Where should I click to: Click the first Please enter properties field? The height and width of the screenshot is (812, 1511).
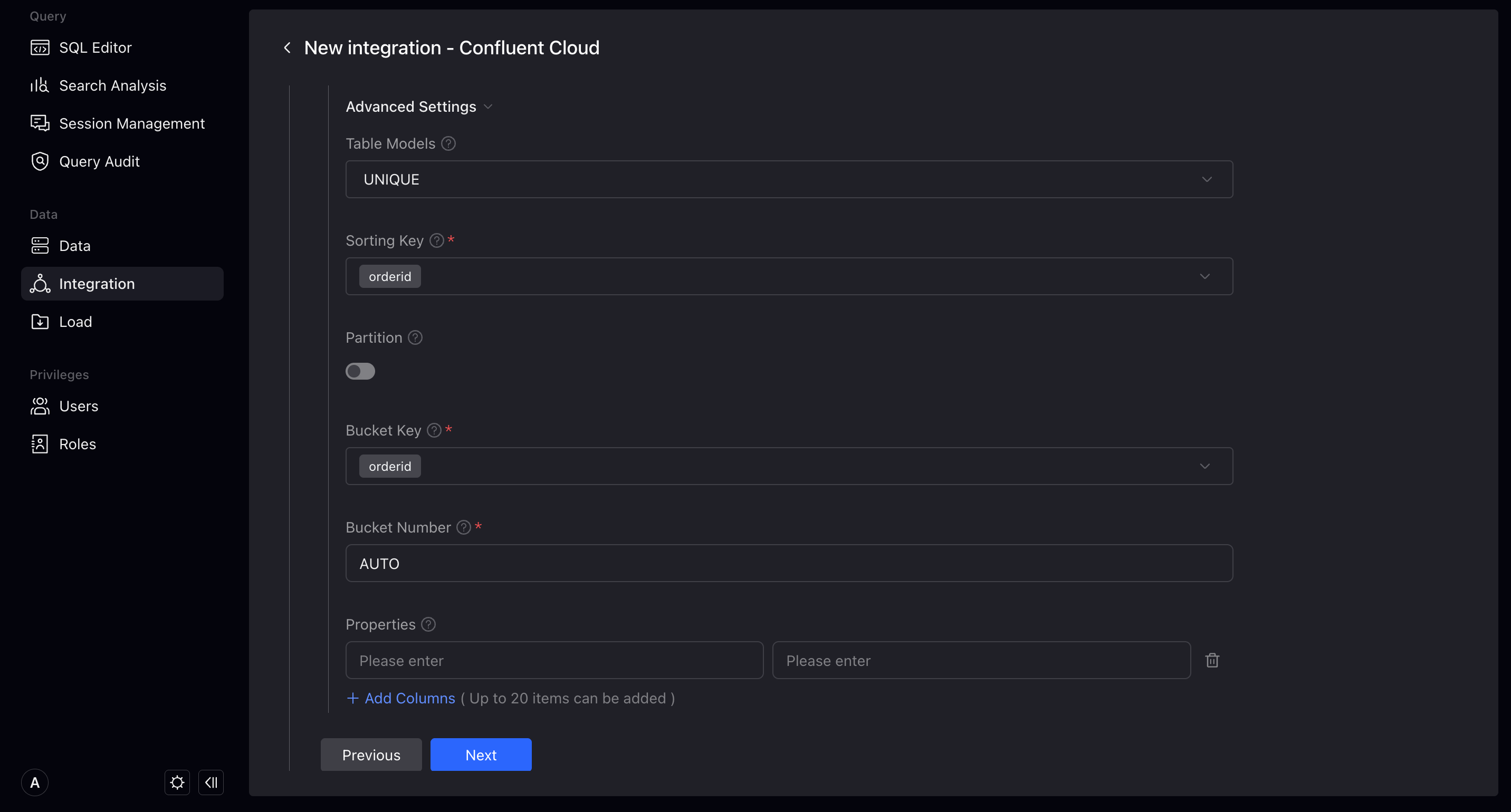click(x=554, y=660)
